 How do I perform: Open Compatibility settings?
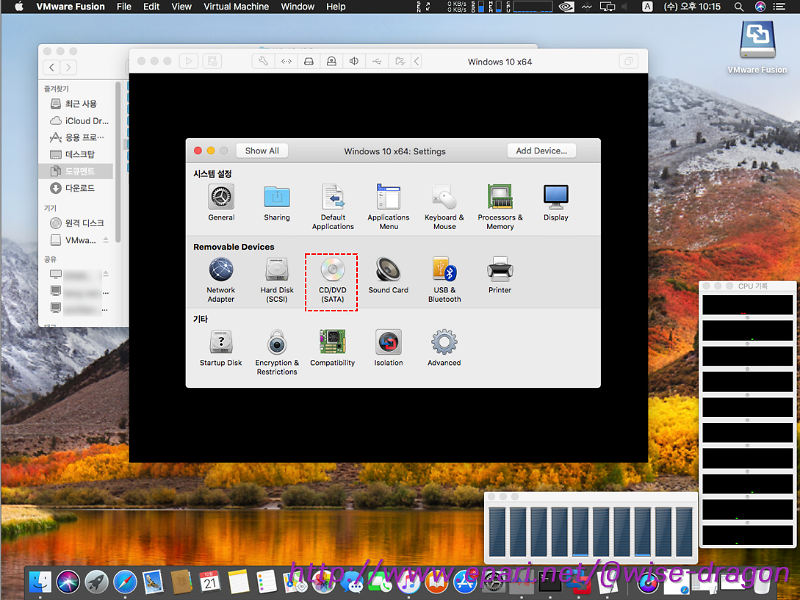pyautogui.click(x=332, y=348)
